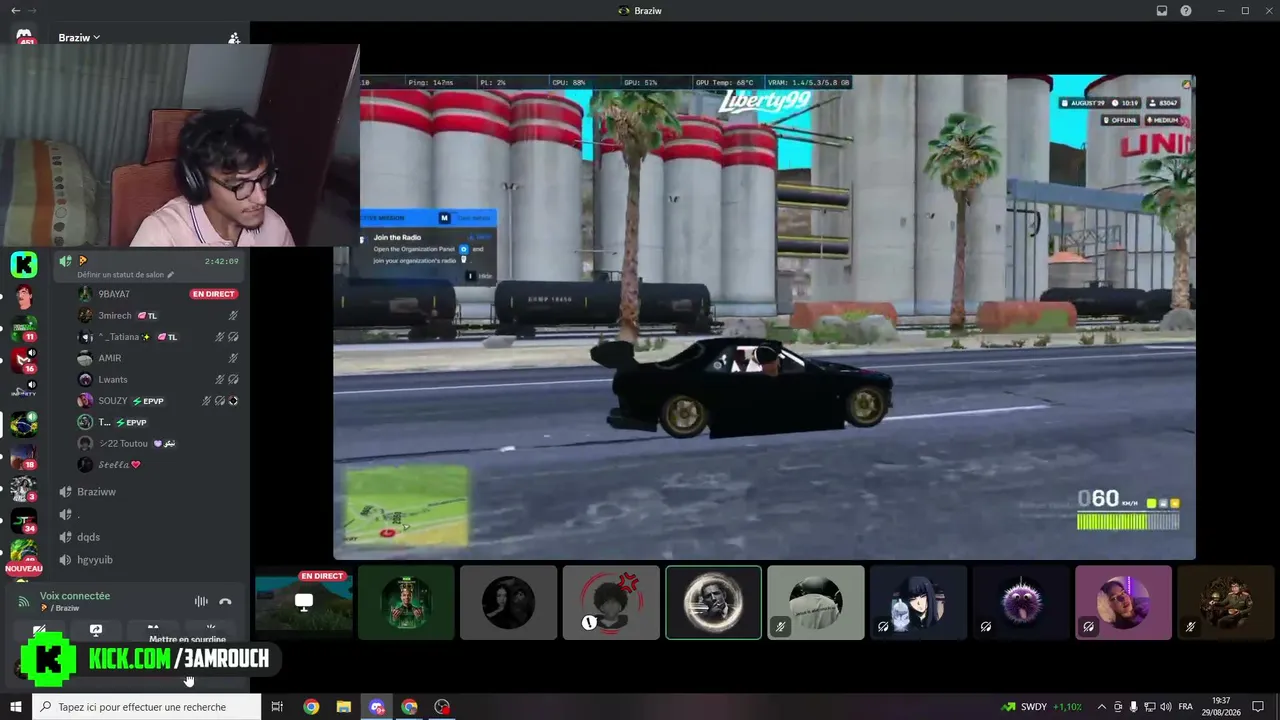The height and width of the screenshot is (720, 1280).
Task: Open the red-haired avatar server icon below Kick
Action: 24,296
